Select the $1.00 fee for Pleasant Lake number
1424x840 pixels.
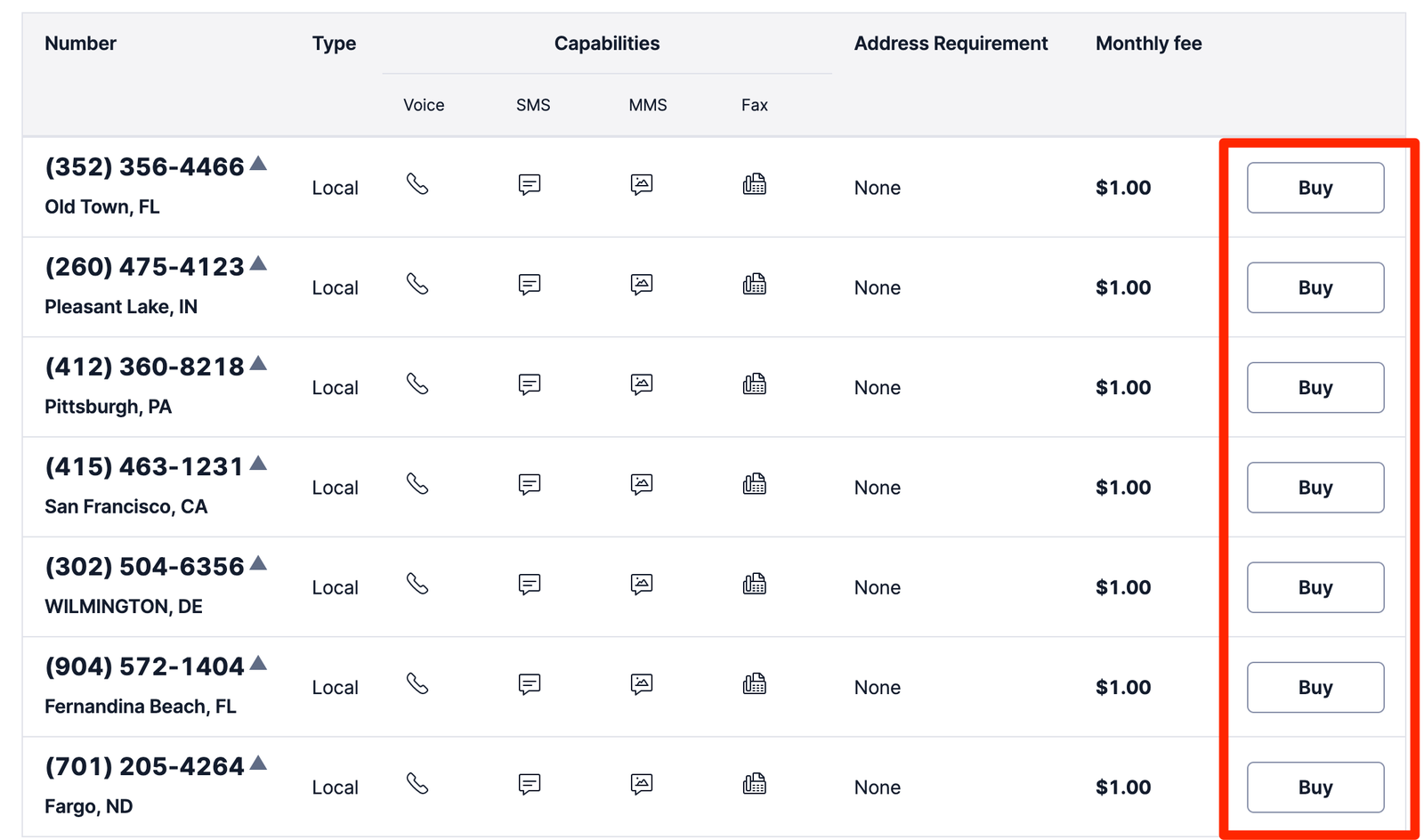1123,287
